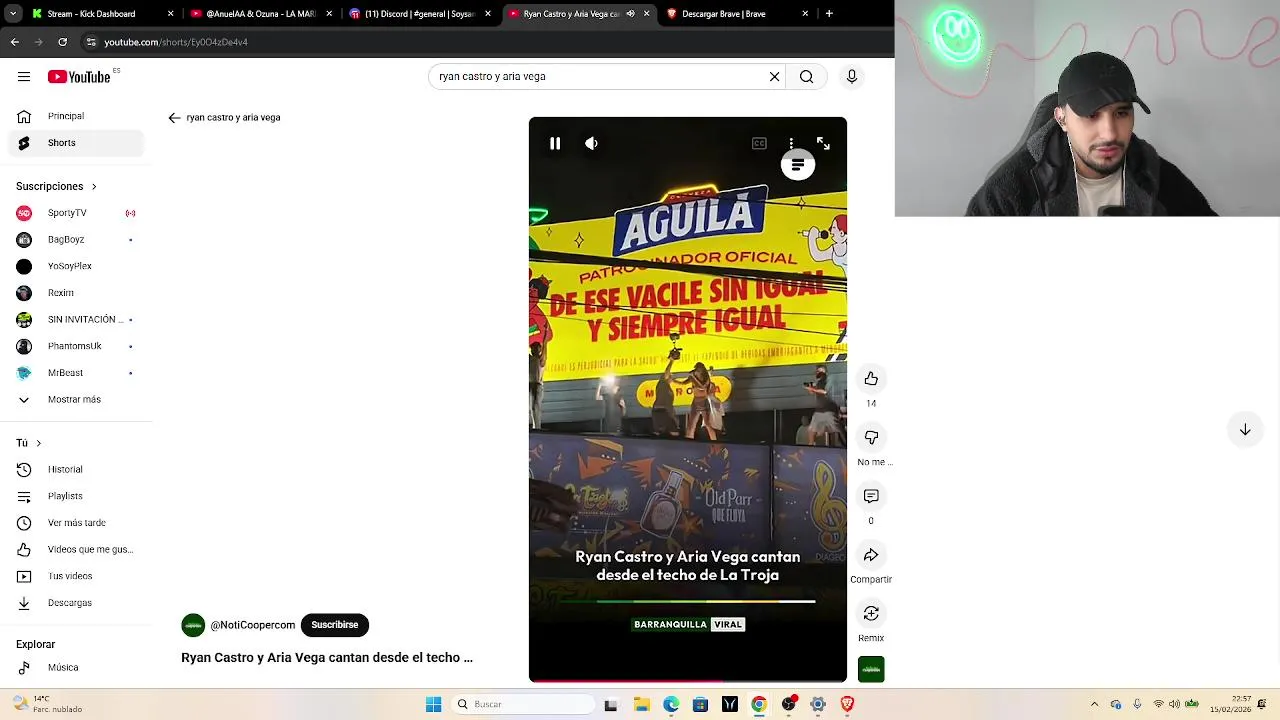Image resolution: width=1280 pixels, height=720 pixels.
Task: Dislike the Short with thumbs down
Action: pyautogui.click(x=871, y=438)
